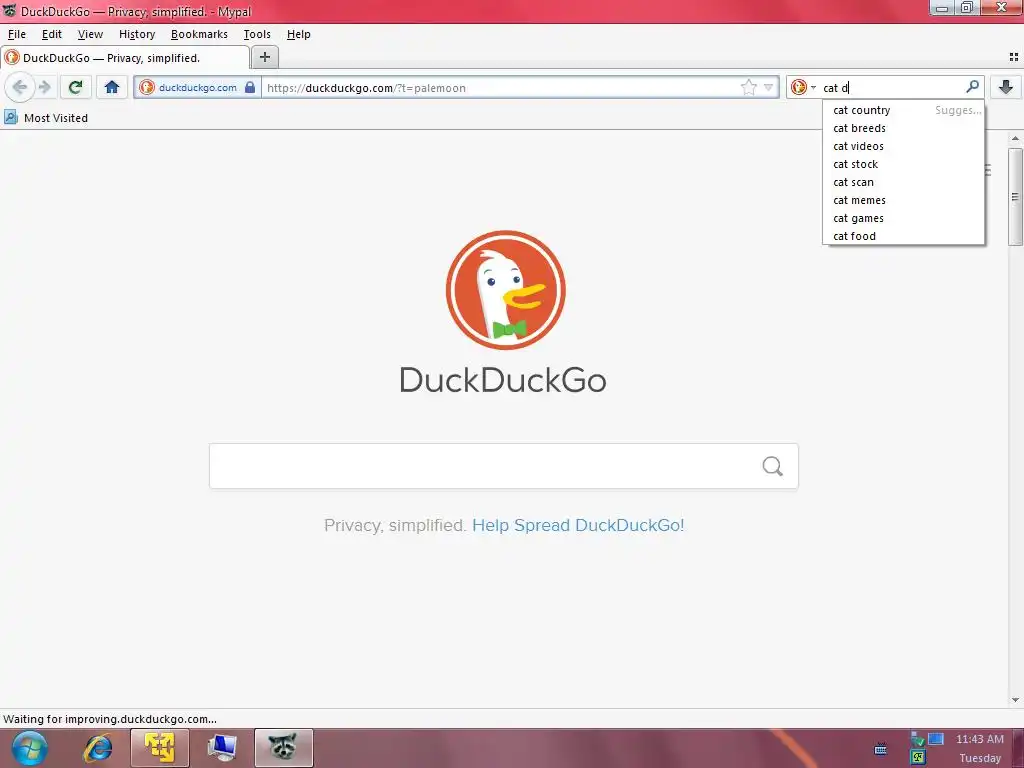This screenshot has height=768, width=1024.
Task: Open the Edit menu
Action: (x=52, y=34)
